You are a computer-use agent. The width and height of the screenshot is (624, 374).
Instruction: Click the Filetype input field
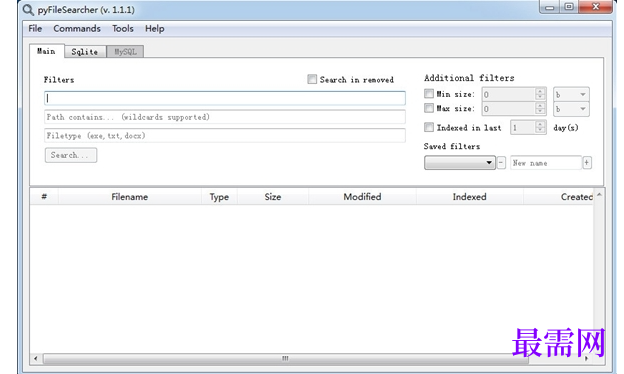pyautogui.click(x=225, y=136)
